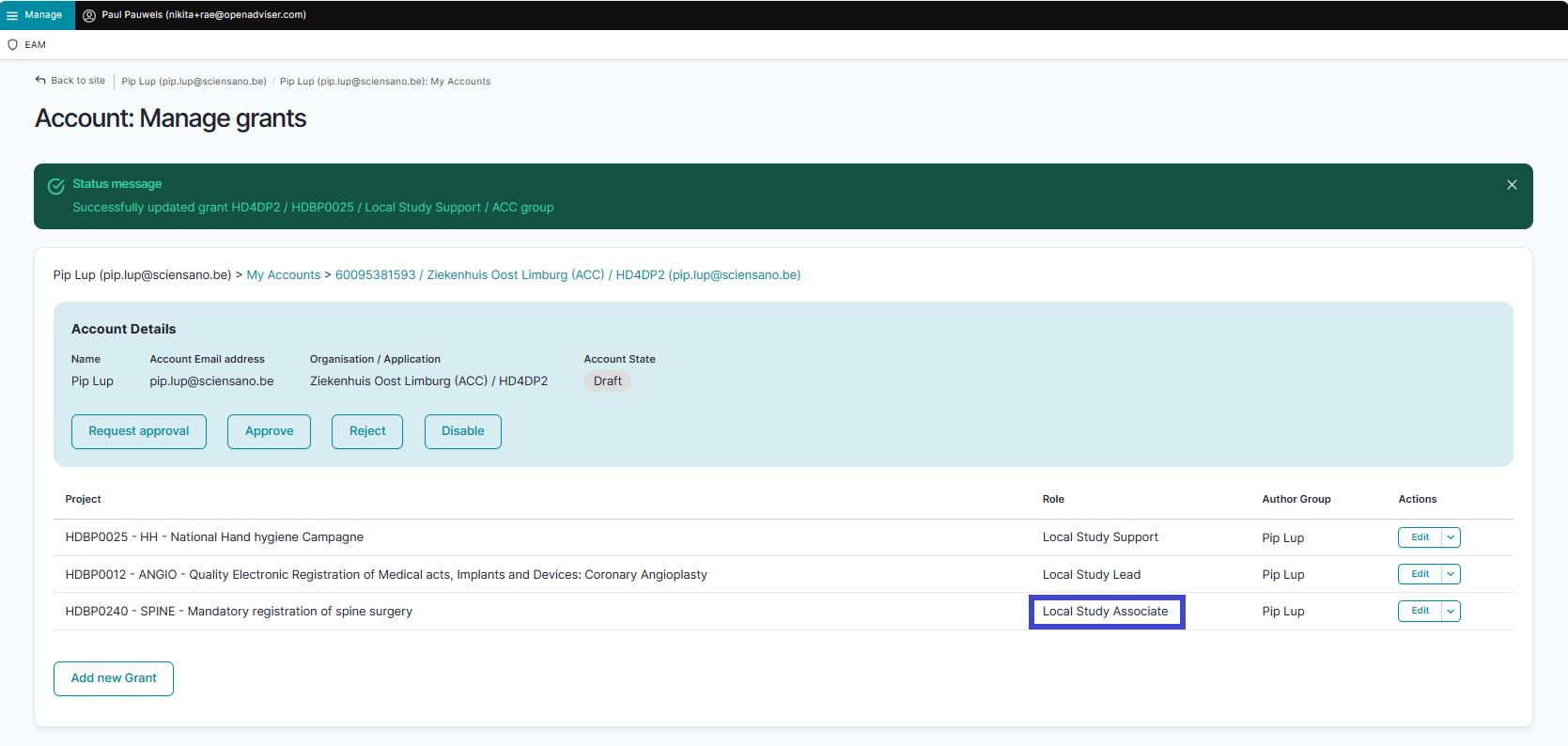Dismiss the status message with X
This screenshot has height=746, width=1568.
click(1512, 185)
